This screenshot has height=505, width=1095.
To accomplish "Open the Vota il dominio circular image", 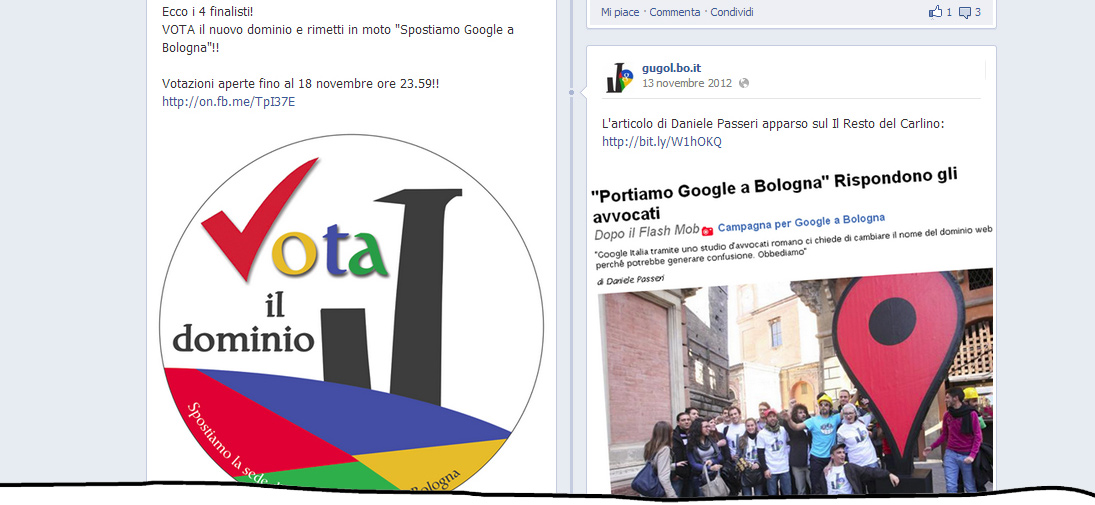I will (x=351, y=313).
